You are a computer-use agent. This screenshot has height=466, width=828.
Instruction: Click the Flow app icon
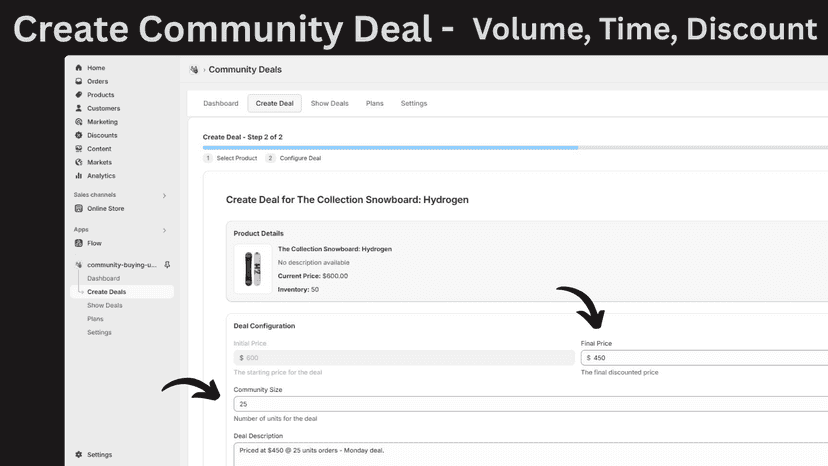click(79, 243)
